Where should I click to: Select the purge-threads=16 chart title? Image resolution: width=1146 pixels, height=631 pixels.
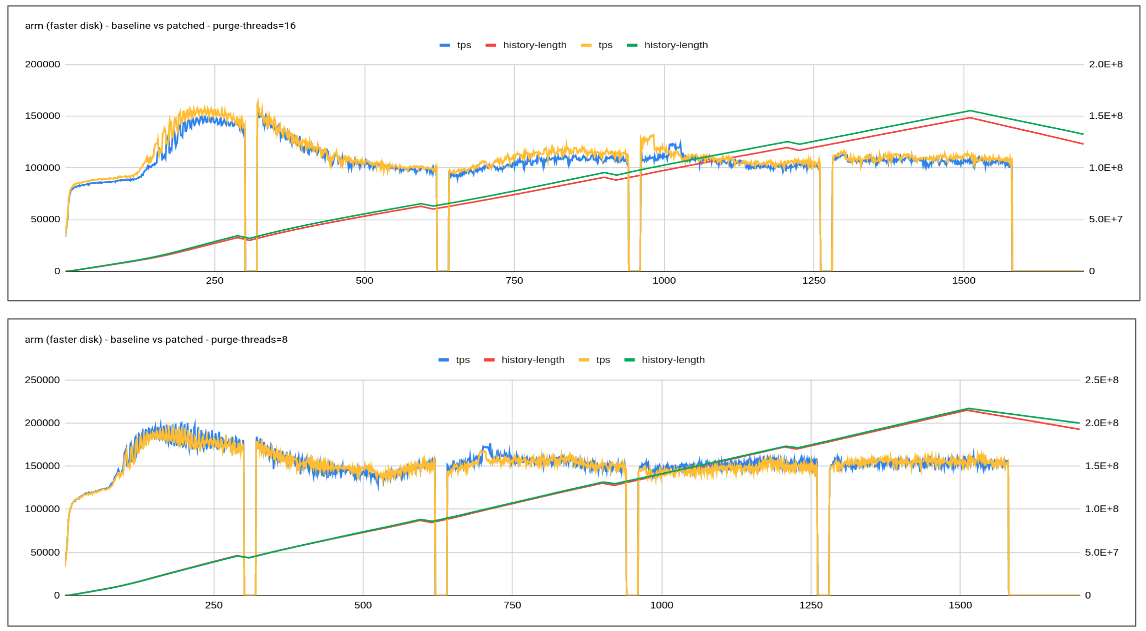[x=160, y=25]
